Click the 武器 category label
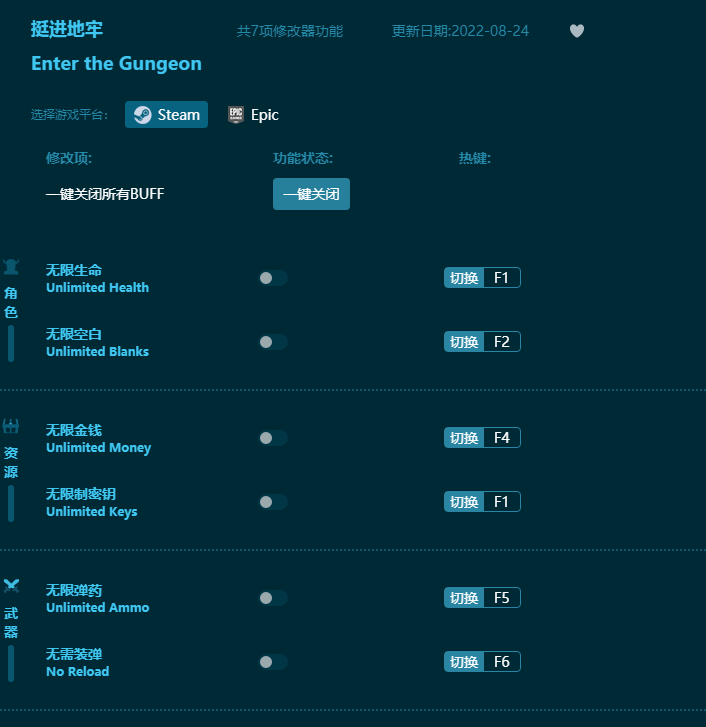This screenshot has height=727, width=706. (11, 622)
